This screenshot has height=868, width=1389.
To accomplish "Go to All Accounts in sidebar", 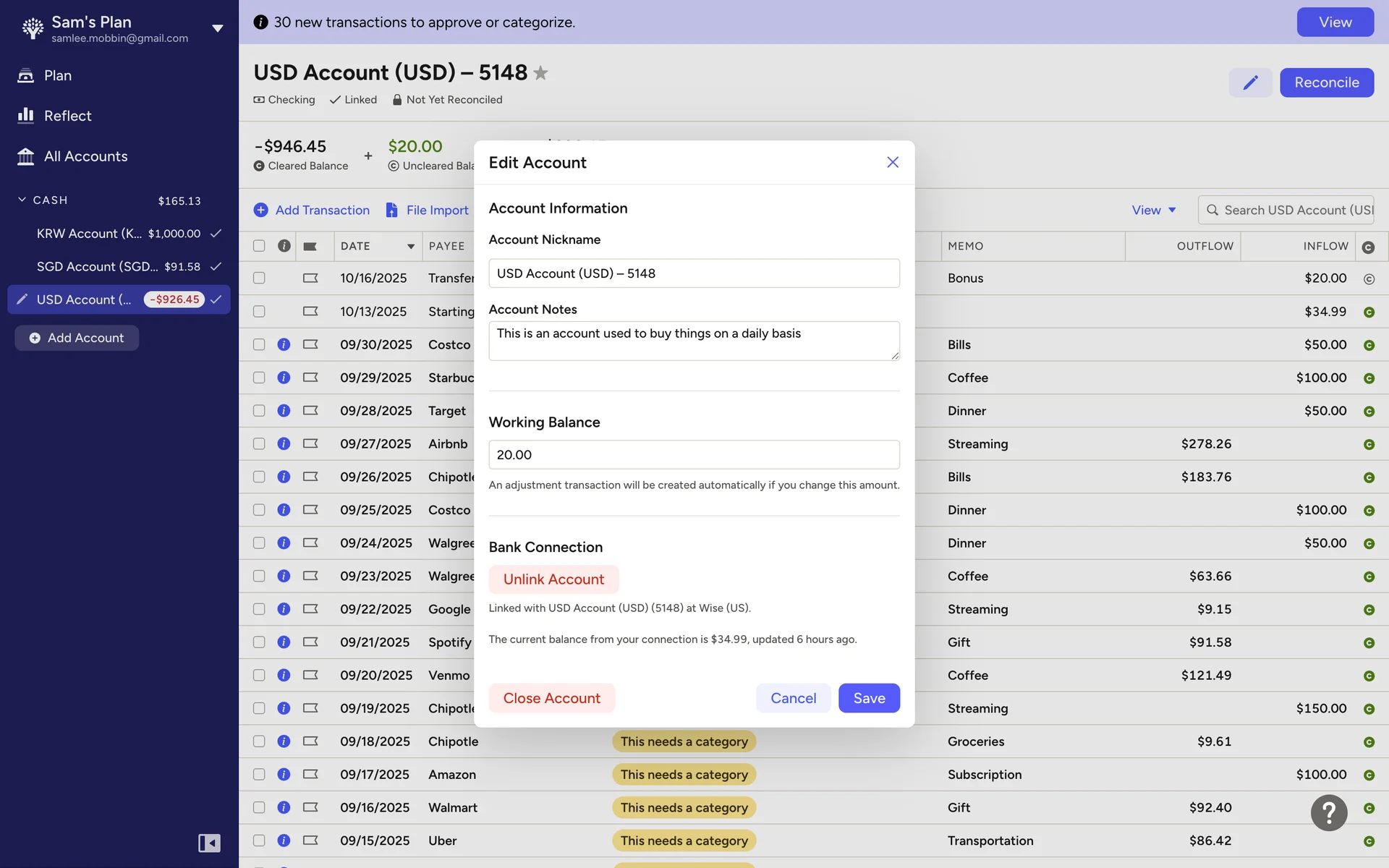I will point(85,156).
